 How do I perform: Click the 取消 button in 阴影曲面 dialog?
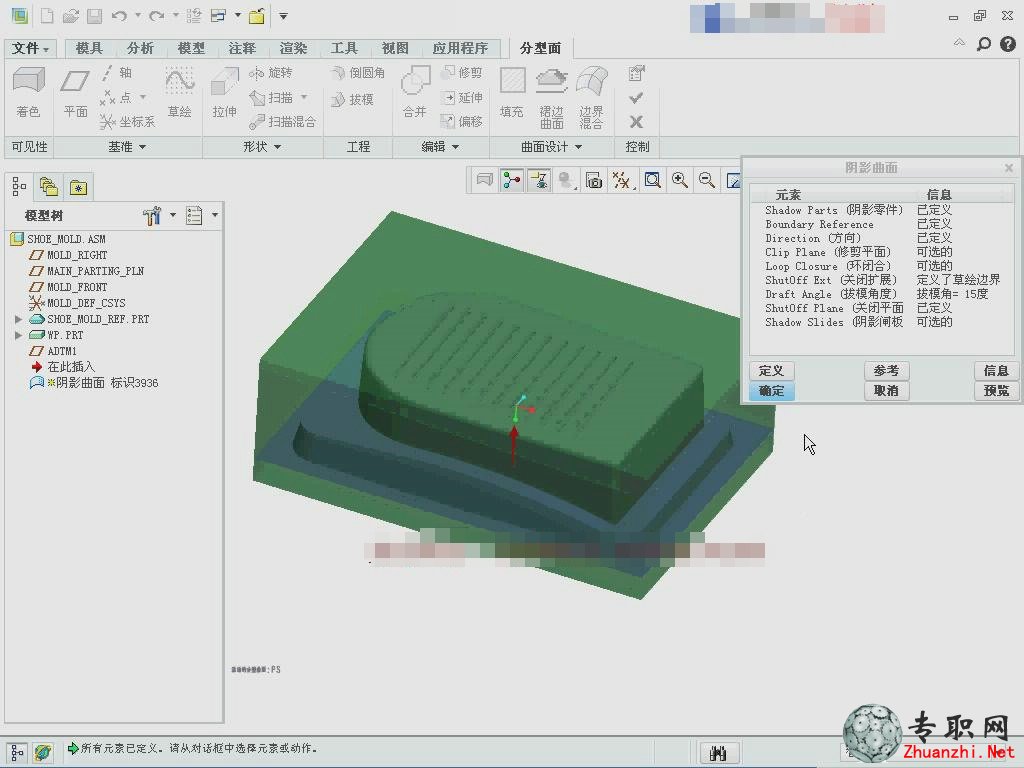pos(886,391)
